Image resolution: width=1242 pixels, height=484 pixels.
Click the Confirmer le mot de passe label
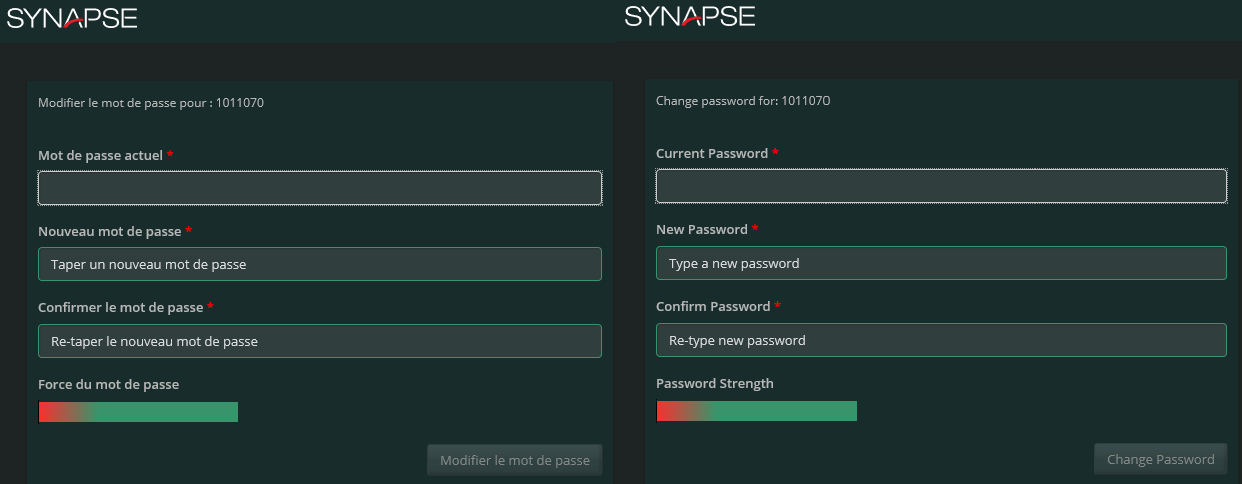(120, 307)
